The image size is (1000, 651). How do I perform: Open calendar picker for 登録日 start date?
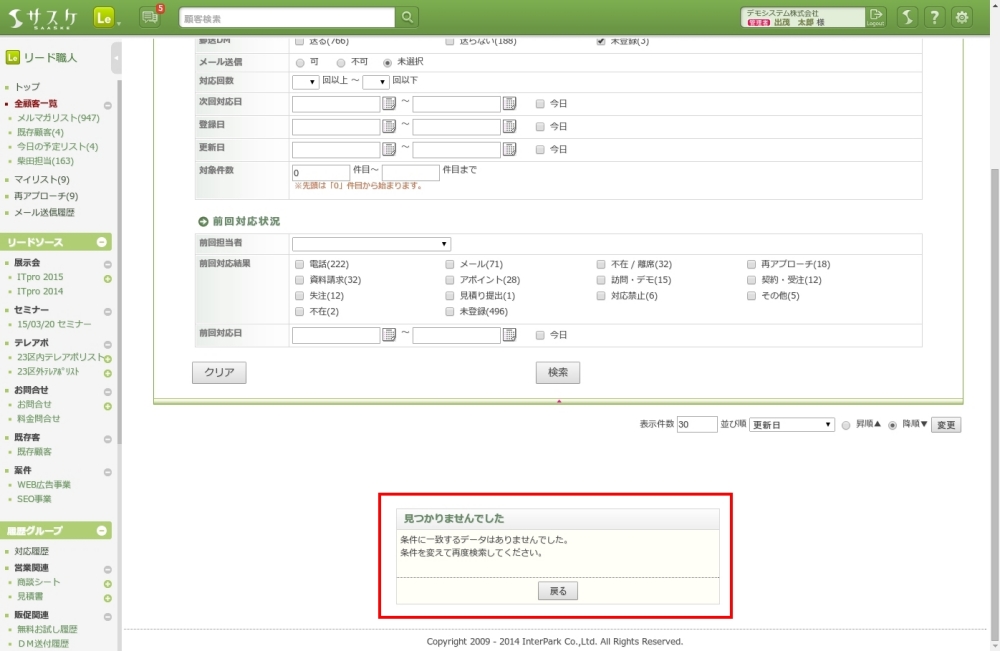pyautogui.click(x=389, y=126)
